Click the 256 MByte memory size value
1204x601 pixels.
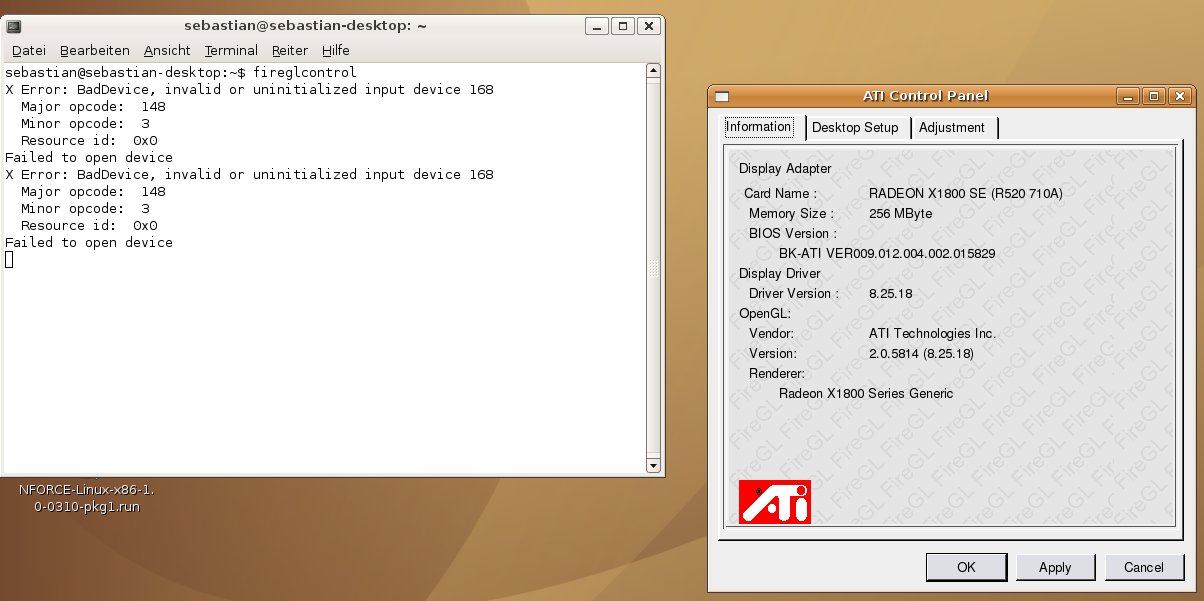coord(901,213)
